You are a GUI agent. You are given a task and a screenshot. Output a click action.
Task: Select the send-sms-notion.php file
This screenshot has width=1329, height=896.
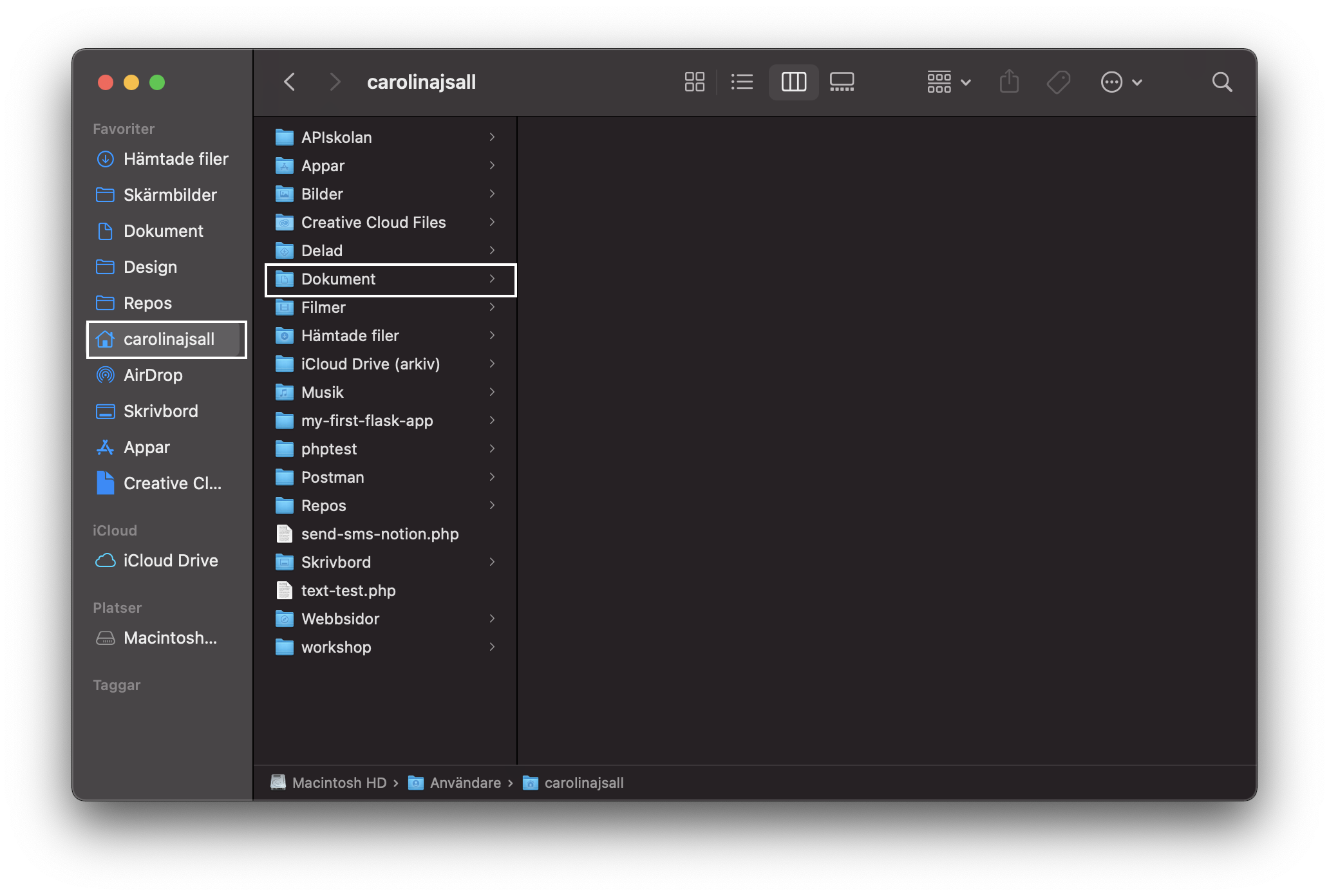click(380, 534)
